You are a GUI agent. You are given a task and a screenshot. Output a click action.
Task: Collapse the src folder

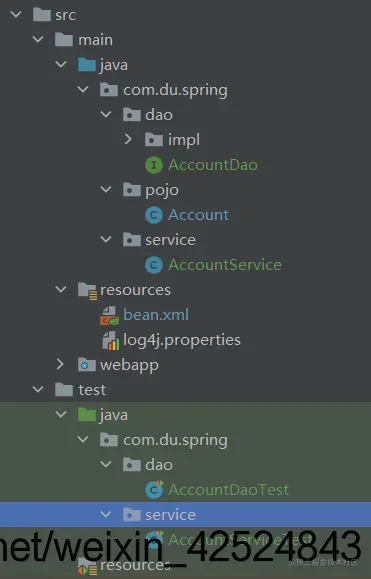pos(16,14)
